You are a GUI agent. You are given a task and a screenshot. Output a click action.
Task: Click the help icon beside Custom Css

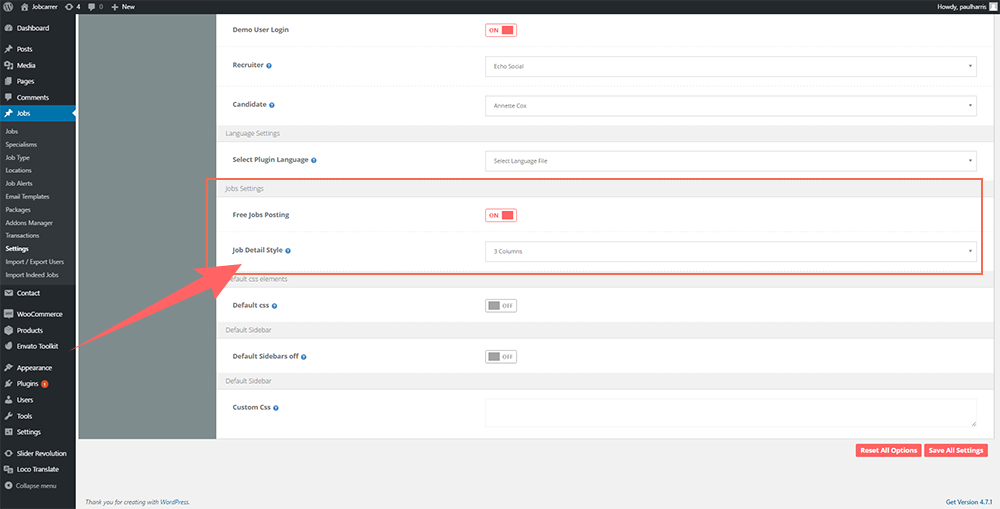click(276, 408)
